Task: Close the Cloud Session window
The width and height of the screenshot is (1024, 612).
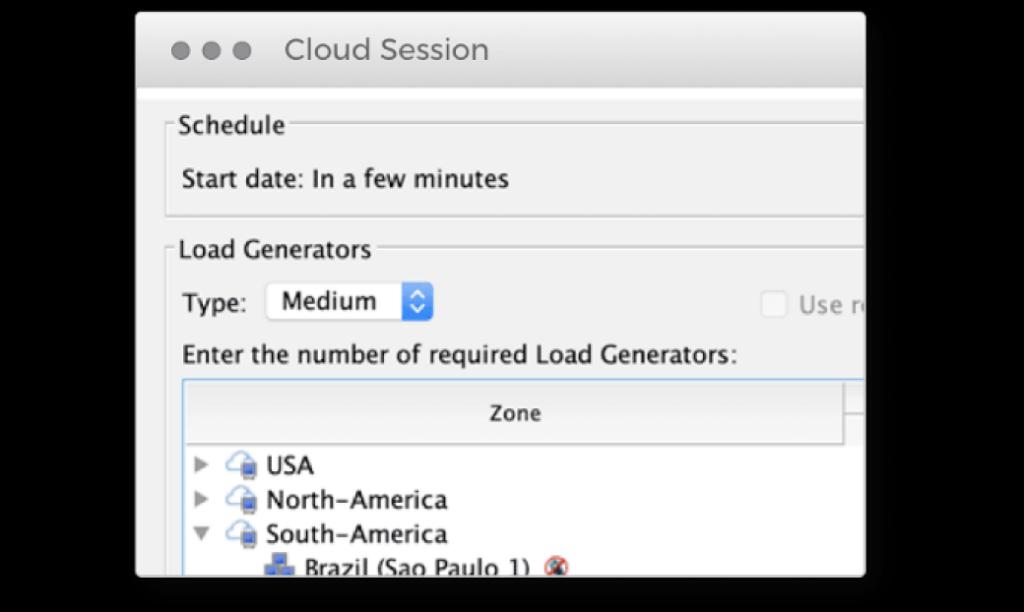Action: point(181,50)
